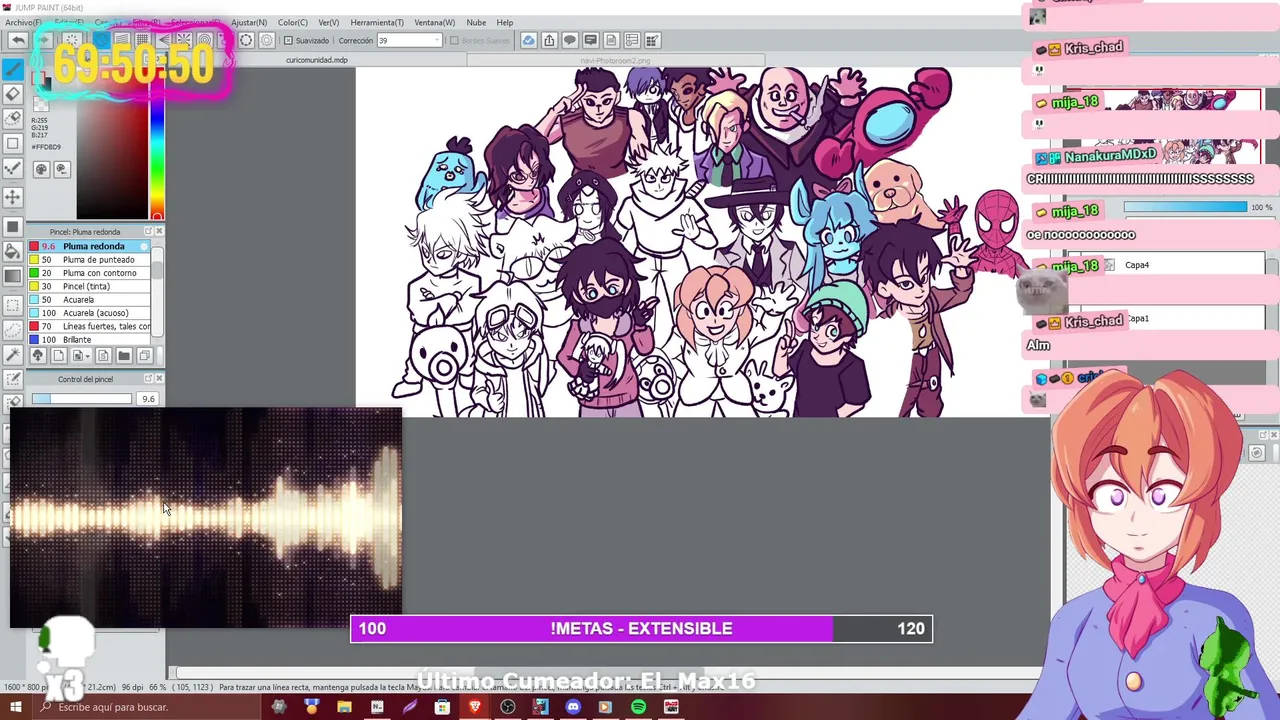The width and height of the screenshot is (1280, 720).
Task: Click the brush script icon
Action: [x=103, y=356]
